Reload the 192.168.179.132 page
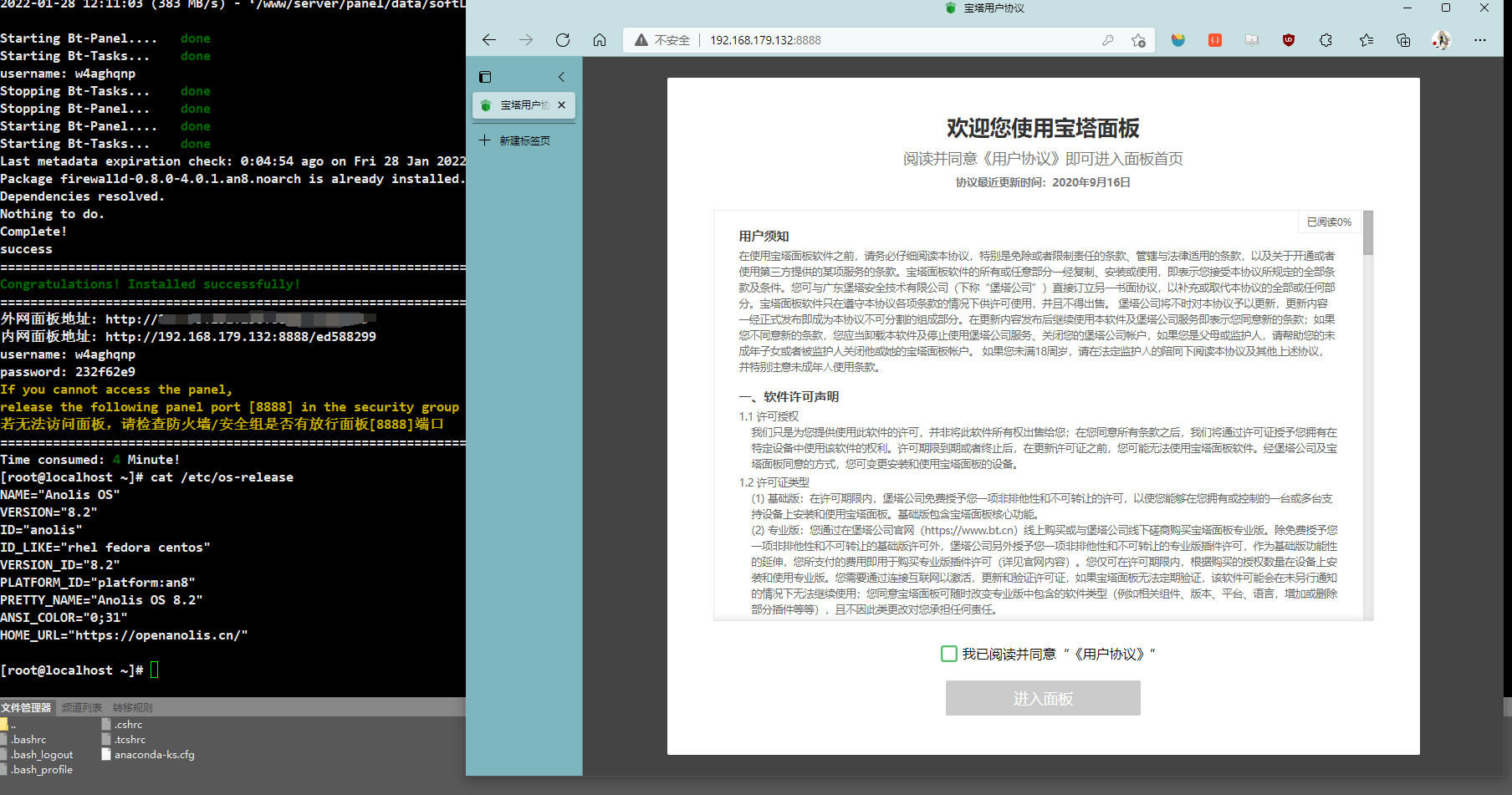This screenshot has height=795, width=1512. pyautogui.click(x=563, y=40)
